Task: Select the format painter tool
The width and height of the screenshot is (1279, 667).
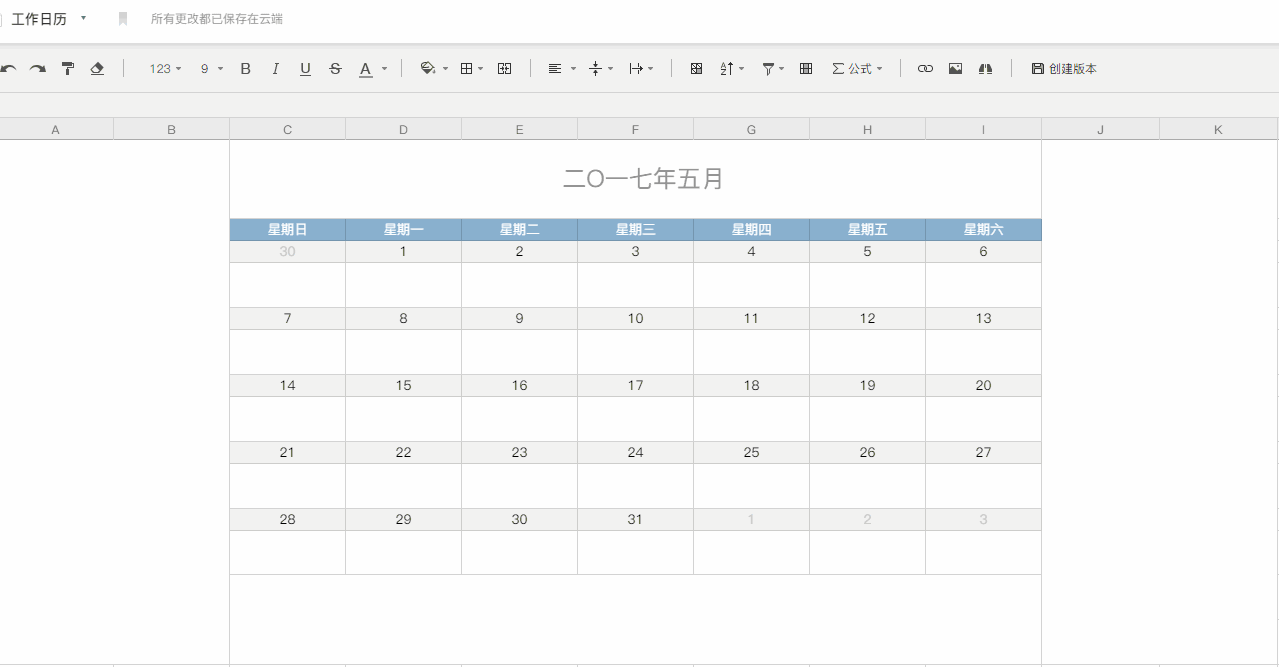Action: tap(68, 69)
